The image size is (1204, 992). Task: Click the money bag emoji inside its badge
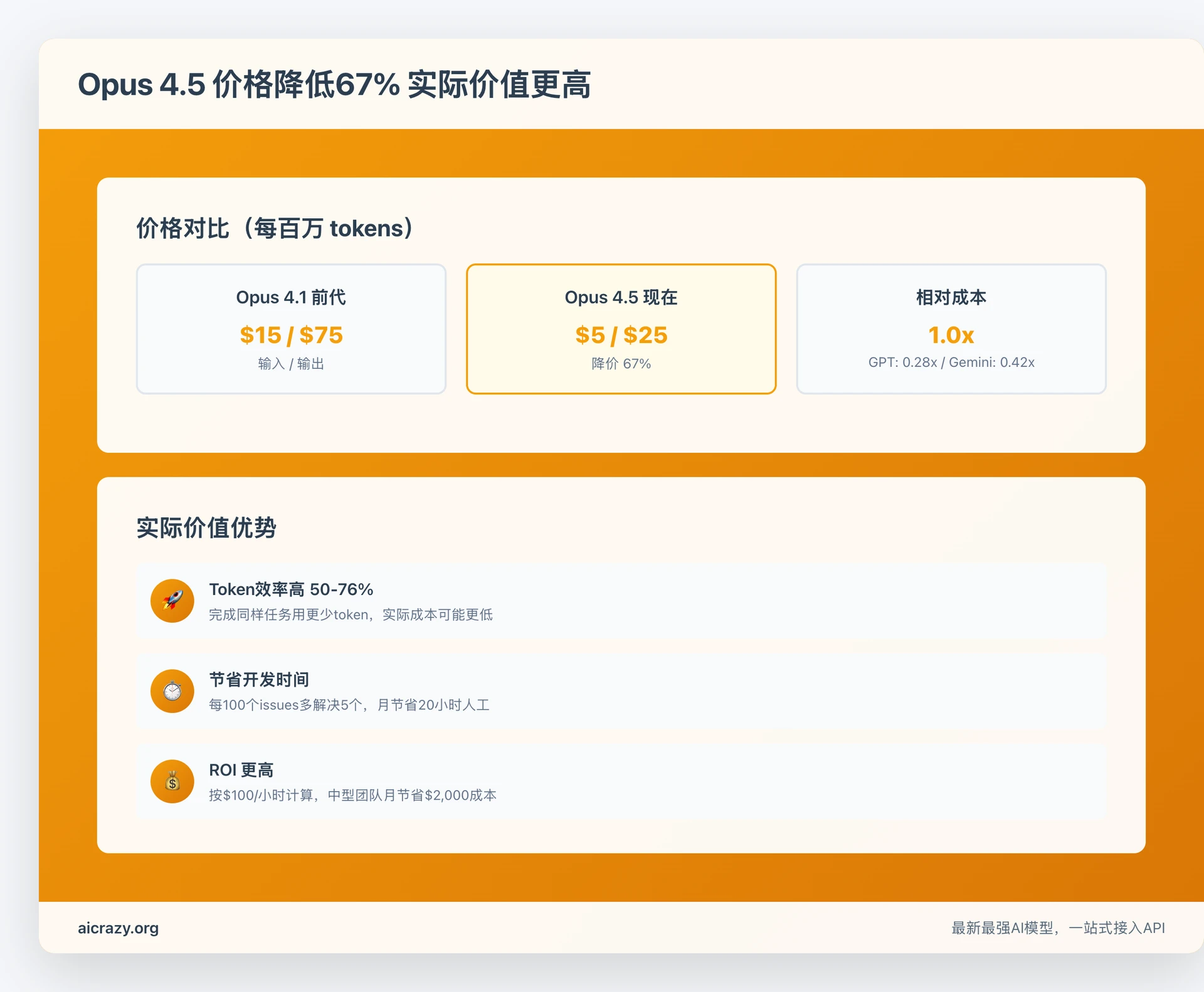172,781
